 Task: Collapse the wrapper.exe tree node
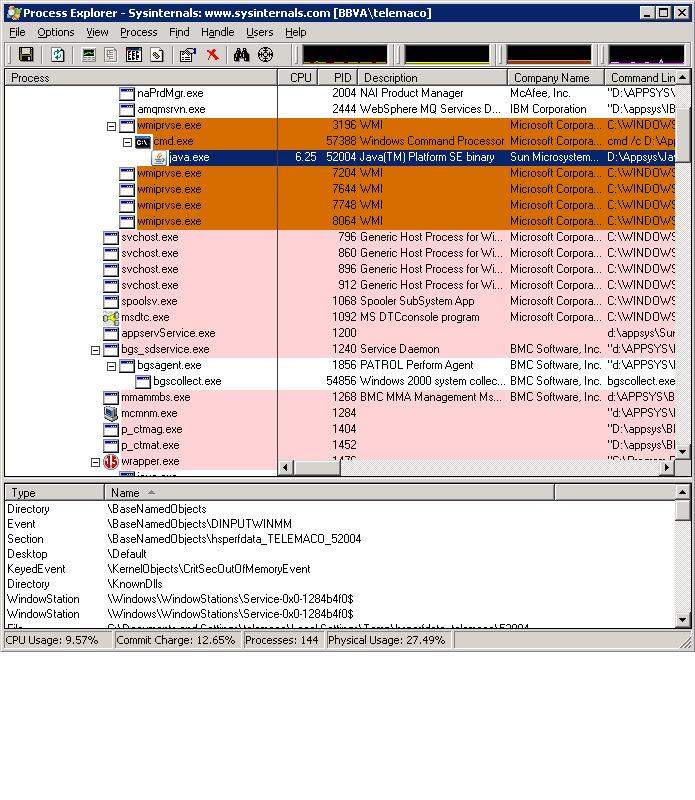[95, 462]
